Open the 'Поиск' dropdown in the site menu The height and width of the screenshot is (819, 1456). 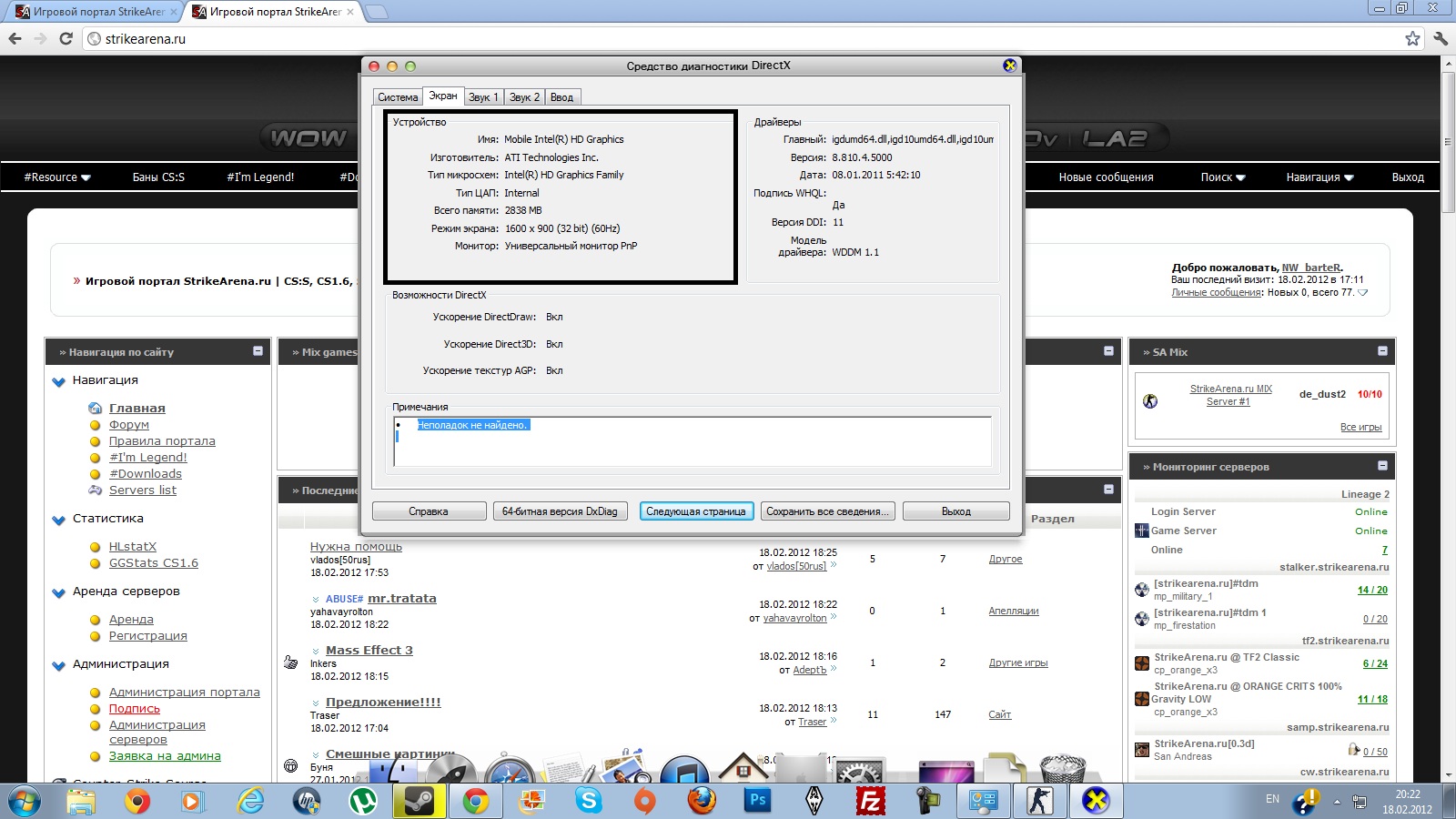point(1223,177)
